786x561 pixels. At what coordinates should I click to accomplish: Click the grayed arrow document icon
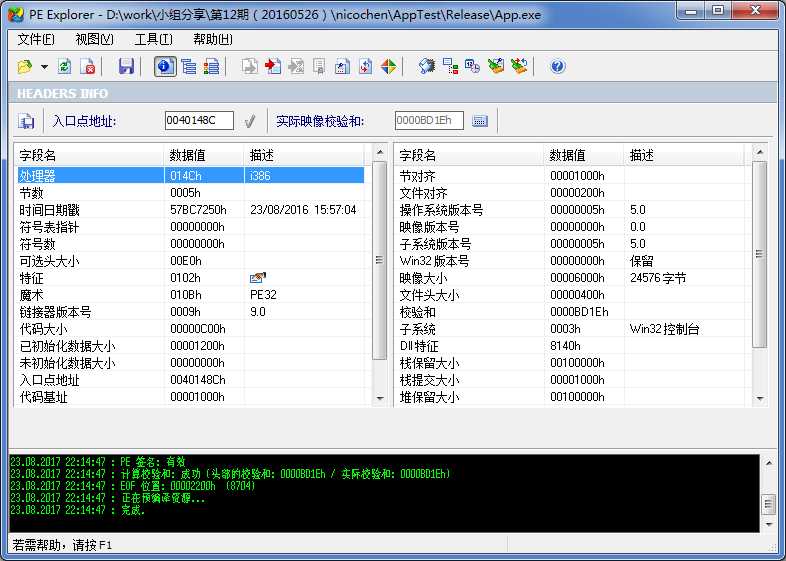click(x=296, y=66)
